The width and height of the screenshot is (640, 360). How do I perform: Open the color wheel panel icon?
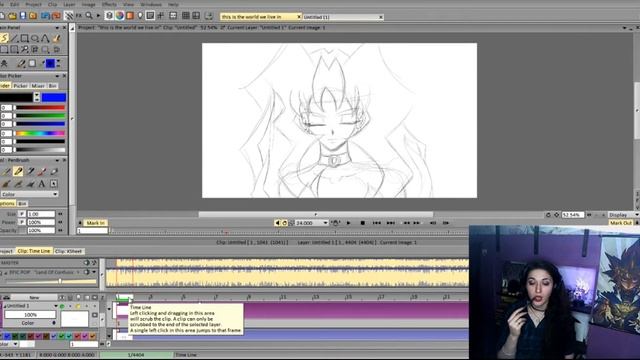click(120, 16)
